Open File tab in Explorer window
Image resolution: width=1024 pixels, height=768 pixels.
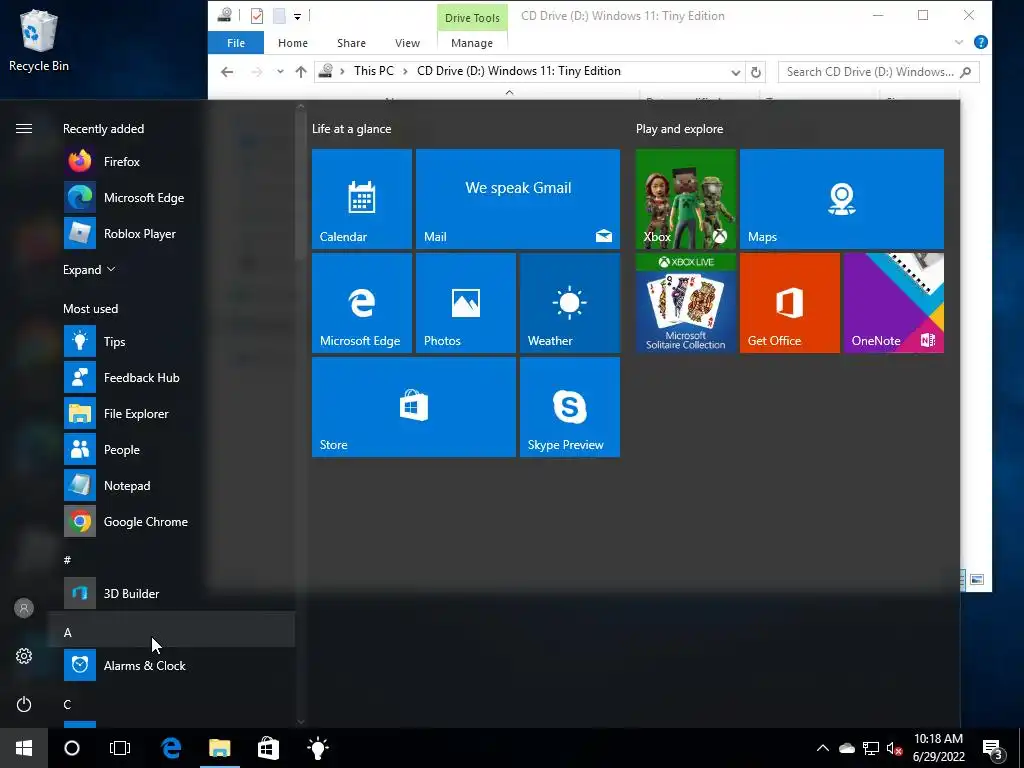tap(236, 43)
